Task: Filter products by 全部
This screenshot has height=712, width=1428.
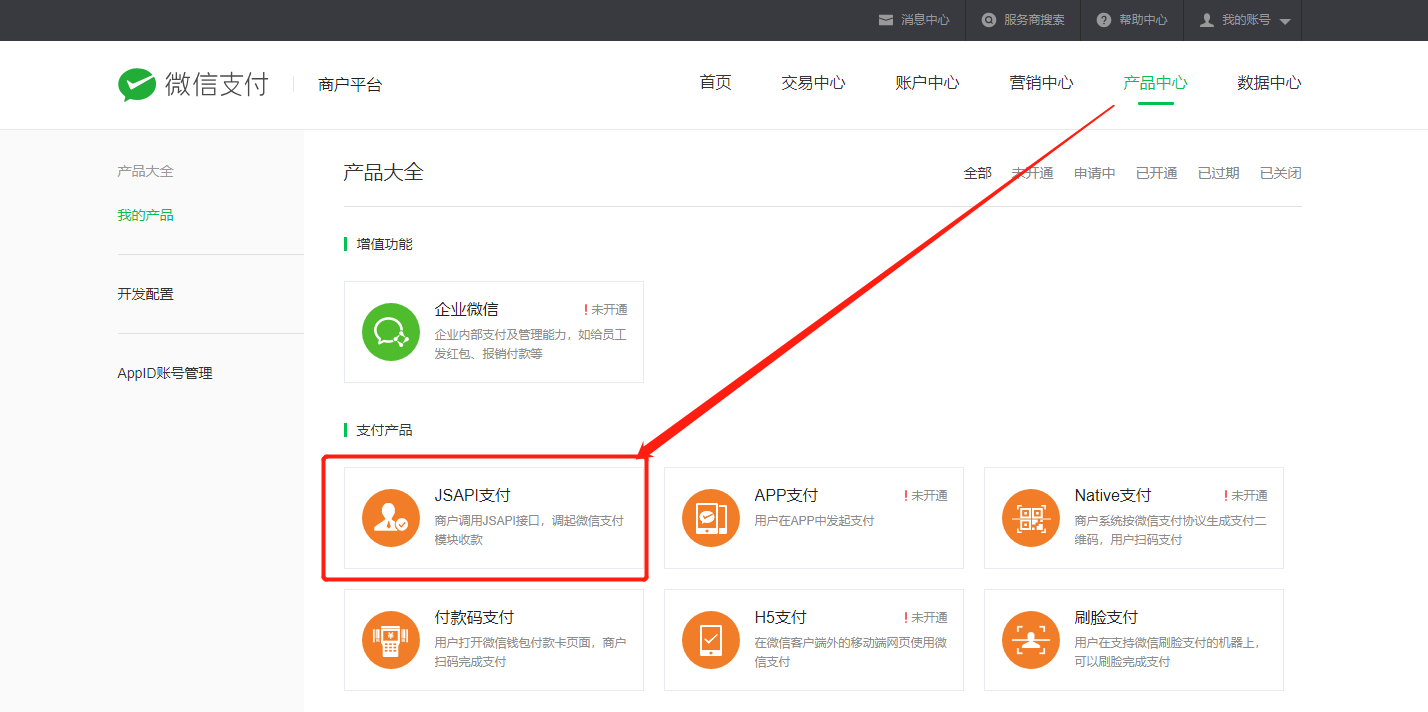Action: point(977,173)
